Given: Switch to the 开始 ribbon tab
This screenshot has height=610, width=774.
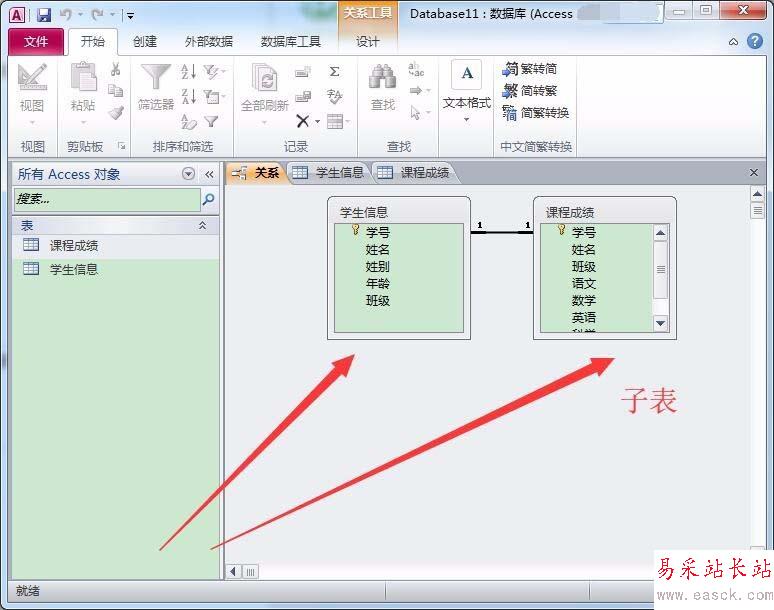Looking at the screenshot, I should tap(93, 41).
